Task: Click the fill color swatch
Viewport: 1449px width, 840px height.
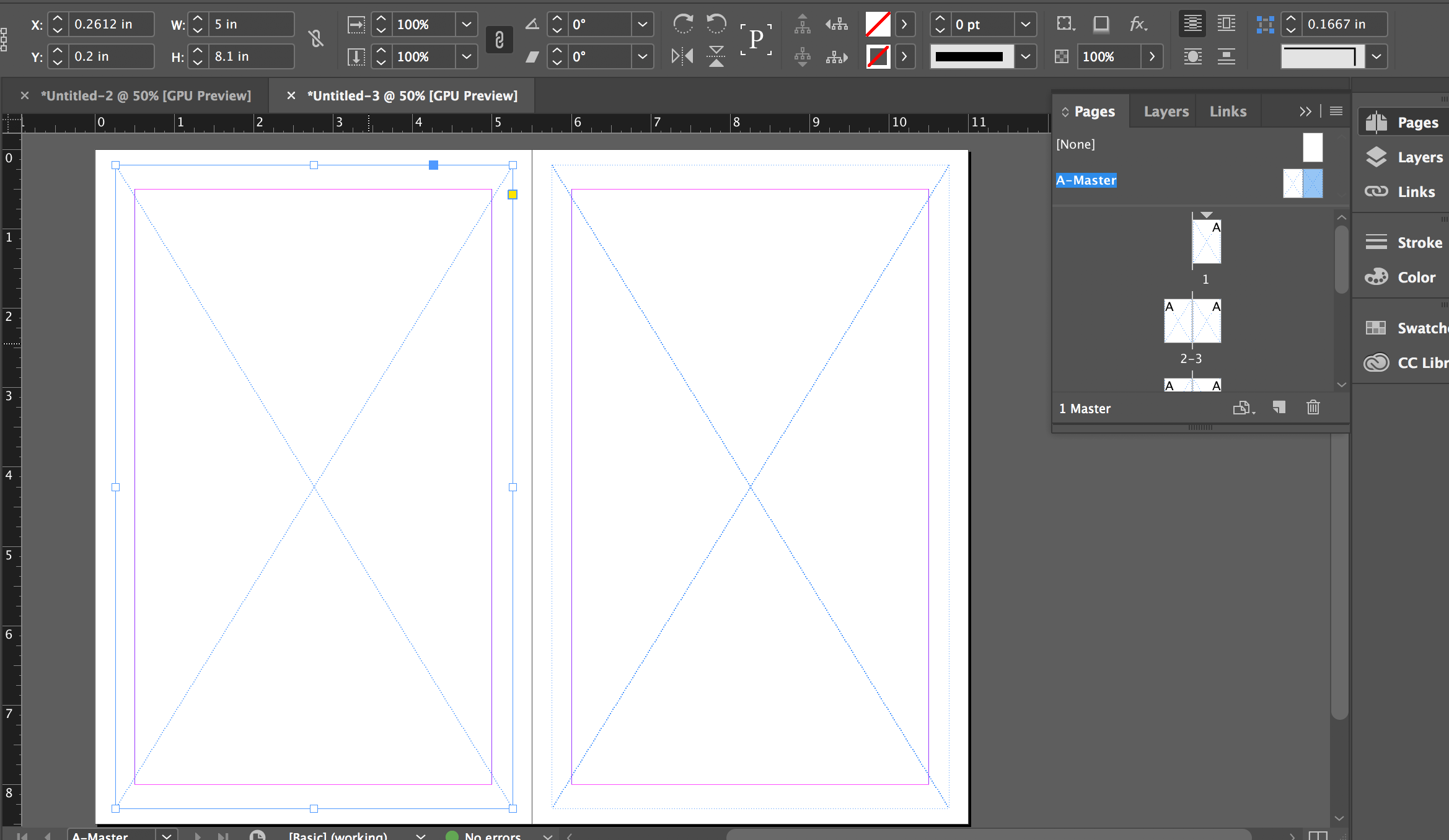Action: [x=878, y=24]
